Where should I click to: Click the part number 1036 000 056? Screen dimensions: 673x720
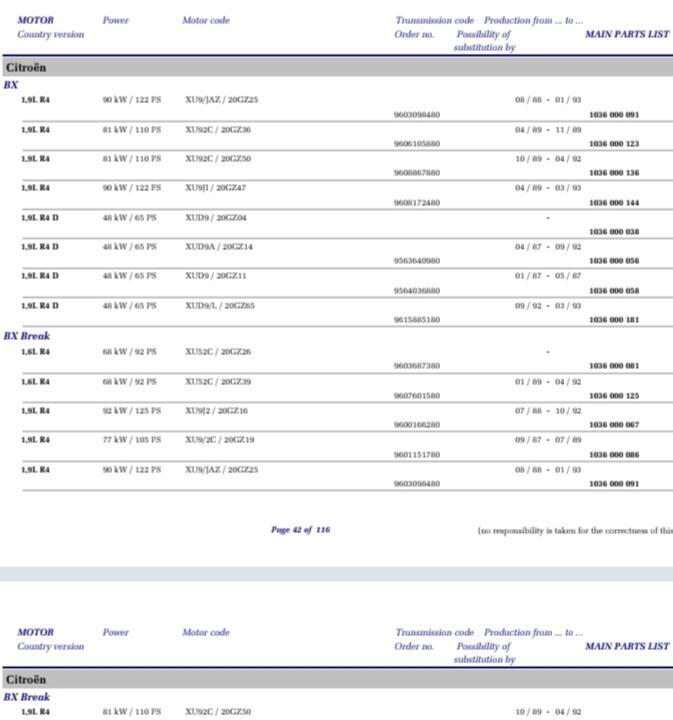[614, 261]
